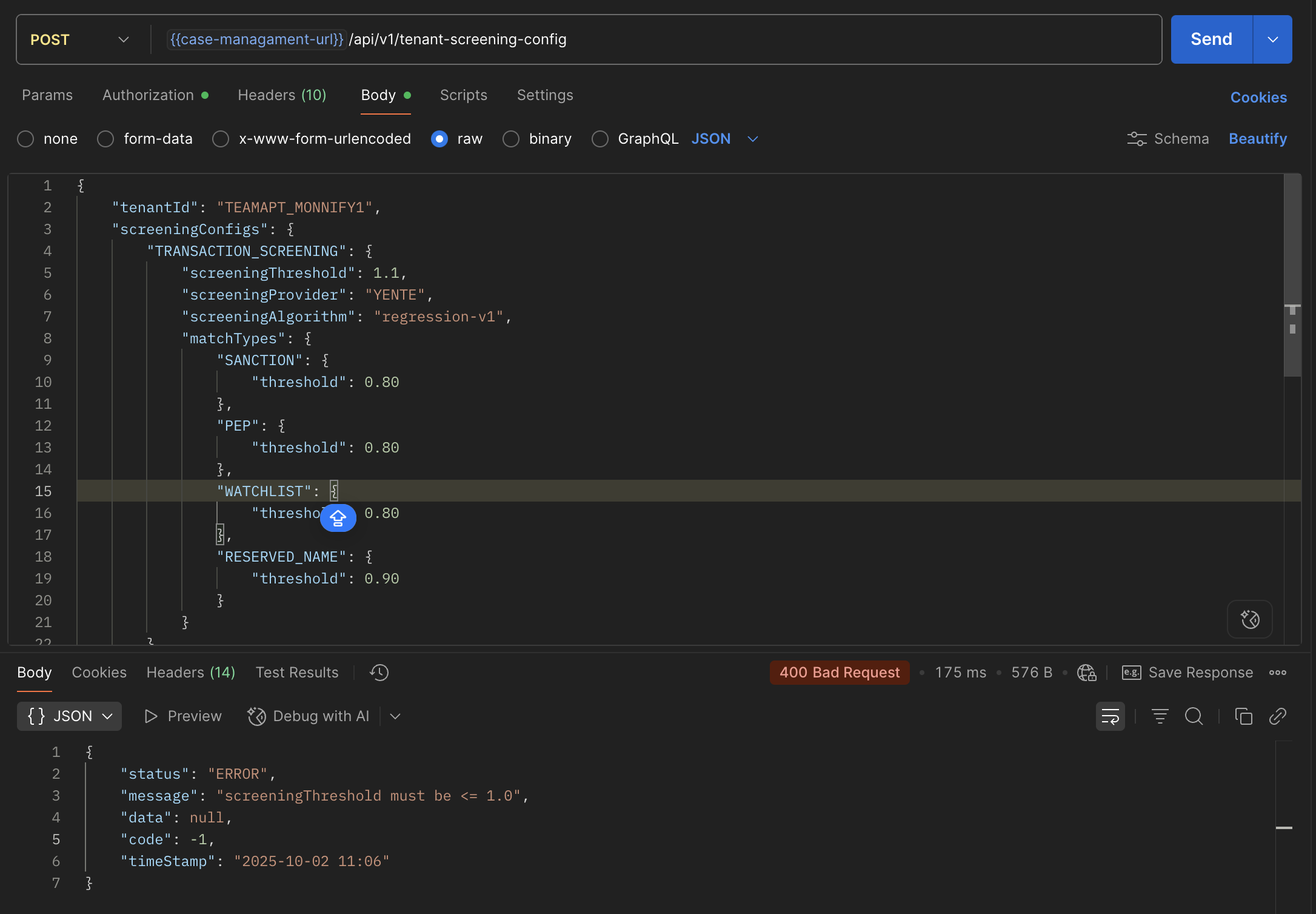Switch to the Scripts tab
The width and height of the screenshot is (1316, 914).
[x=463, y=95]
